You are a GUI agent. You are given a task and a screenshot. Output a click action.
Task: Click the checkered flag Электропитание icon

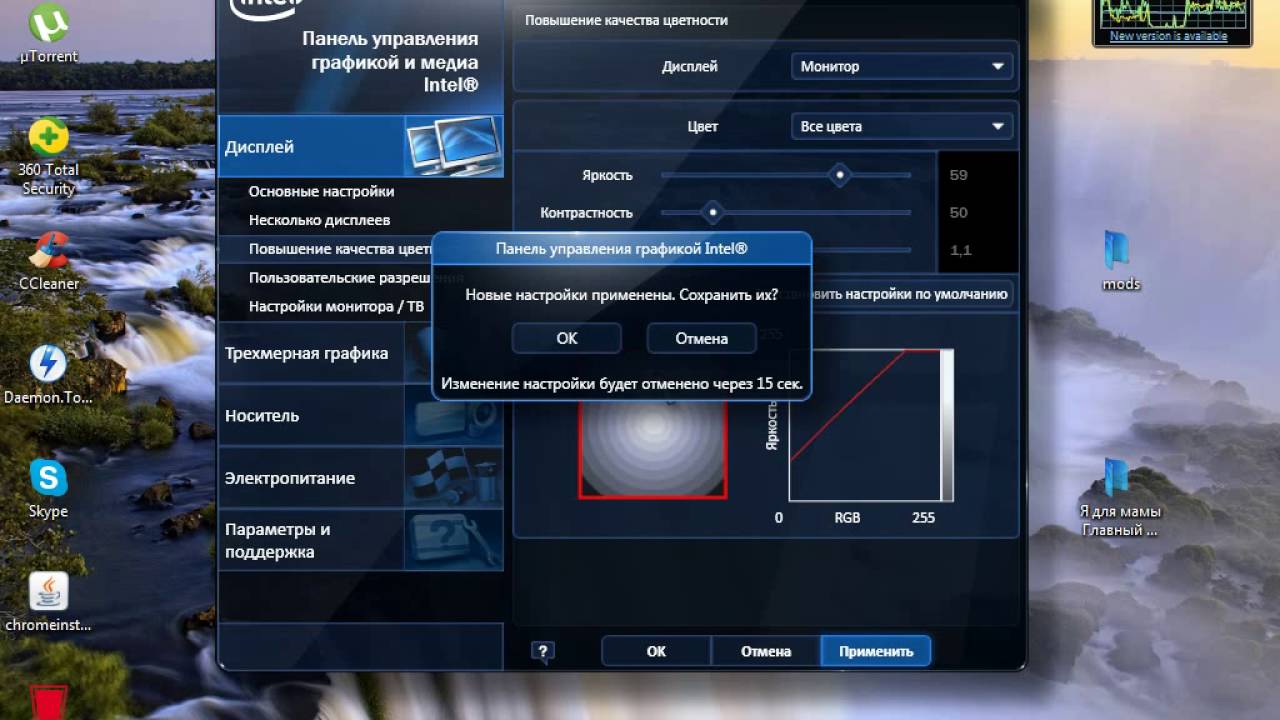pos(453,478)
